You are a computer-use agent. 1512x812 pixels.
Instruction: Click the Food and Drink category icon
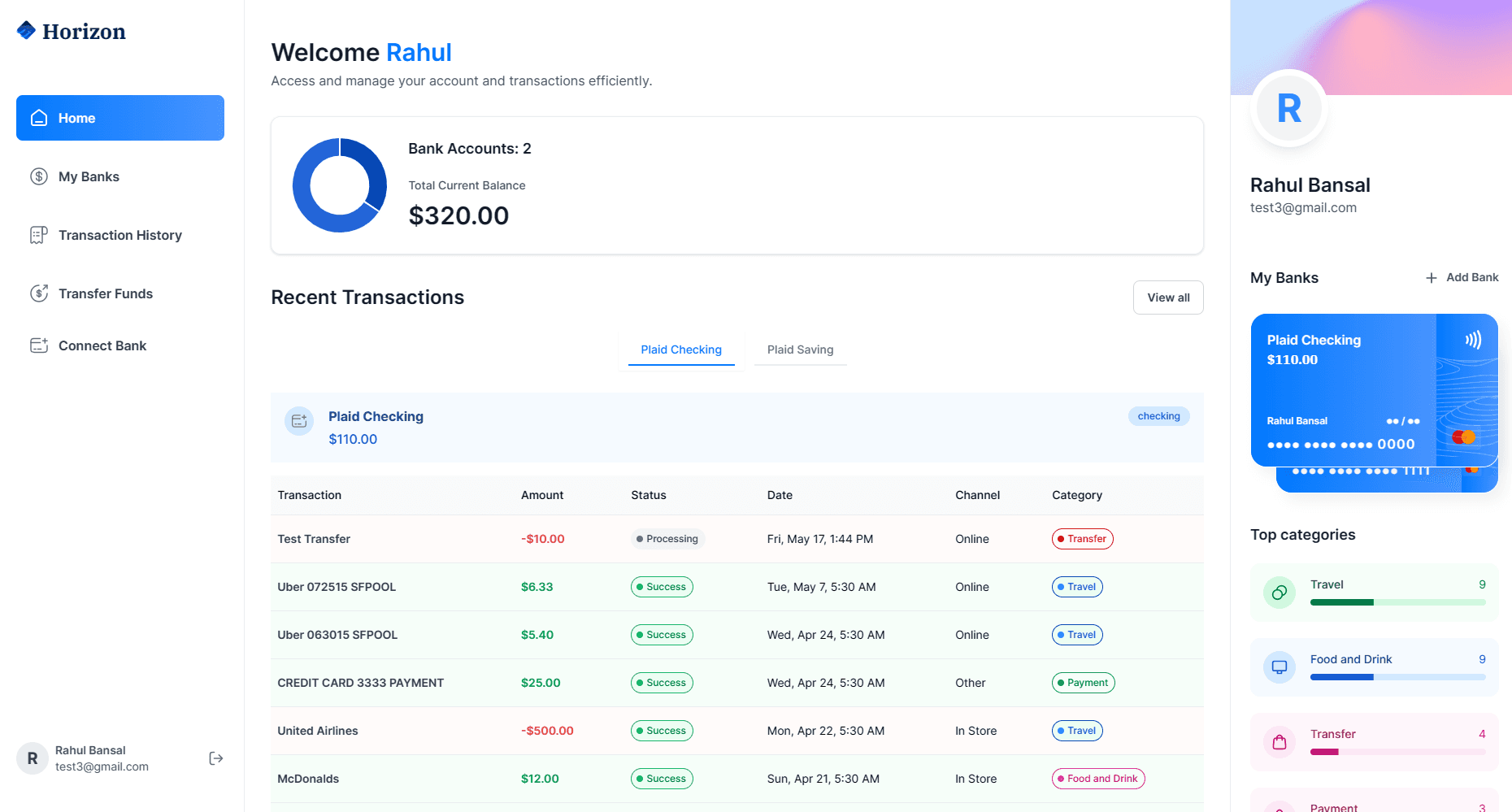click(x=1280, y=667)
